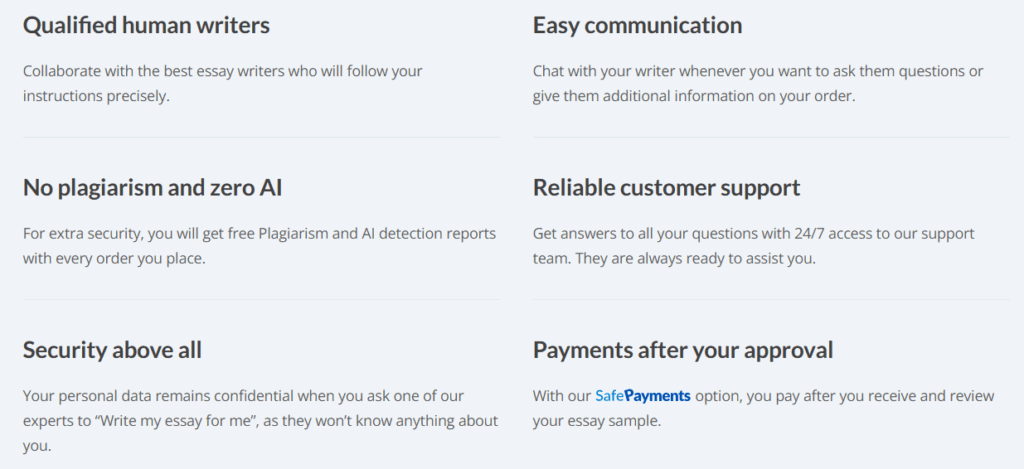Click the divider under the Easy communication description
Image resolution: width=1024 pixels, height=469 pixels.
(x=770, y=137)
